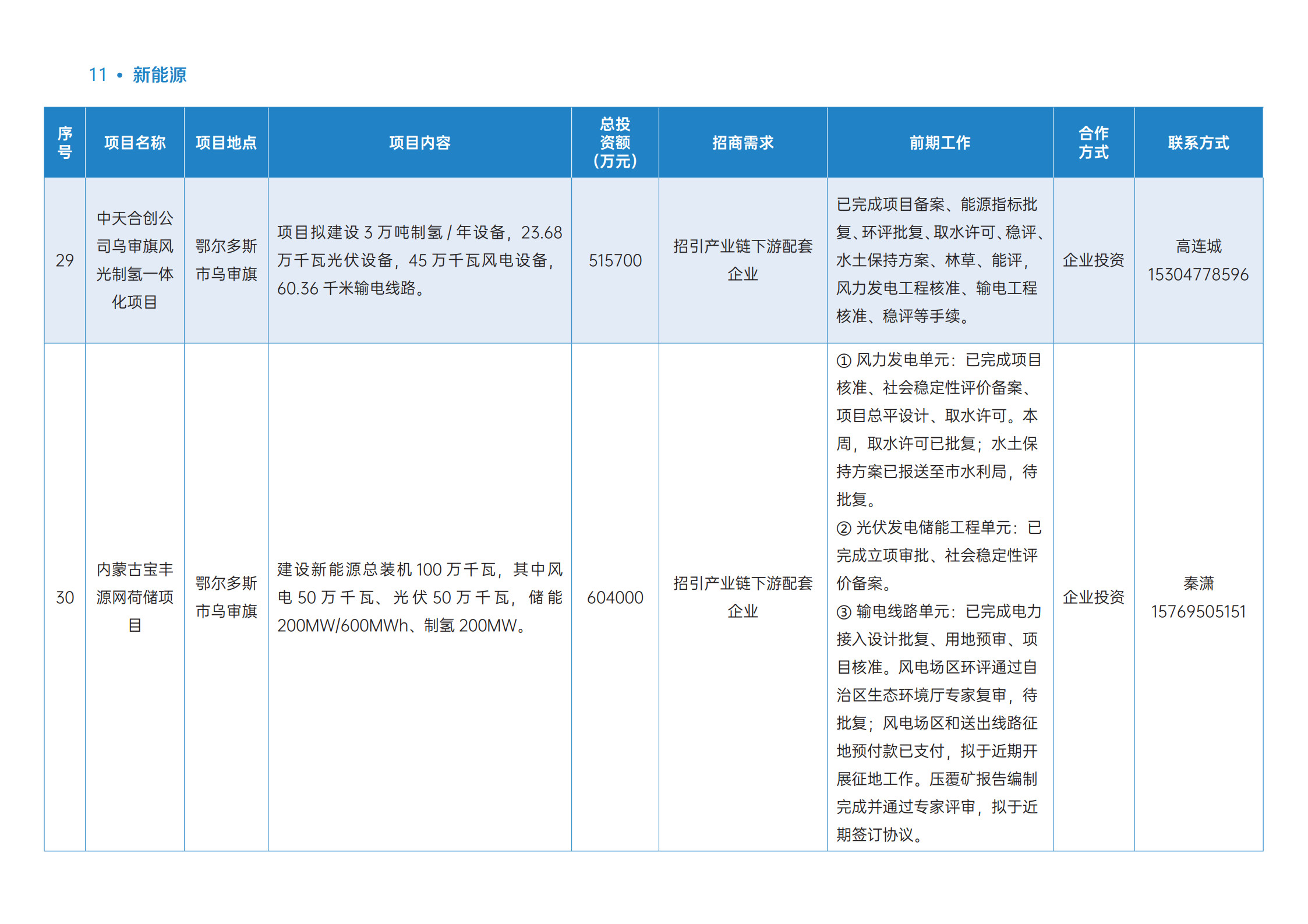This screenshot has height=924, width=1308.
Task: Select the header cell '招商需求'
Action: 743,143
